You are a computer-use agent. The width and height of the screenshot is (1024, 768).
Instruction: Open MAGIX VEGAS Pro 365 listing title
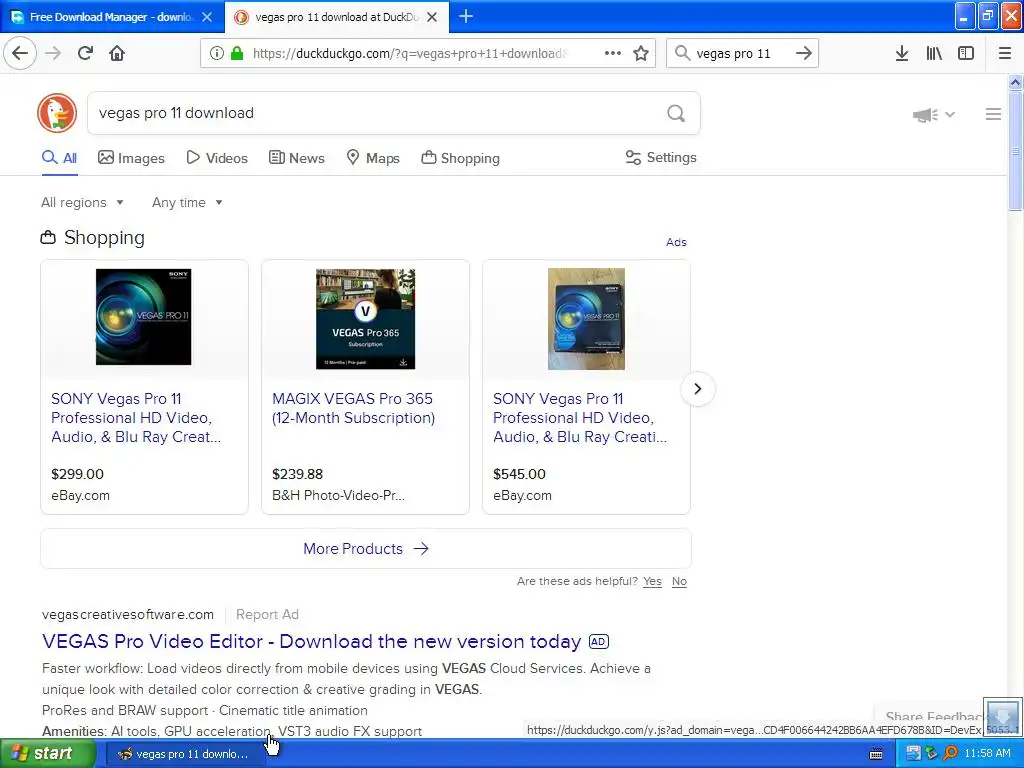pos(353,408)
